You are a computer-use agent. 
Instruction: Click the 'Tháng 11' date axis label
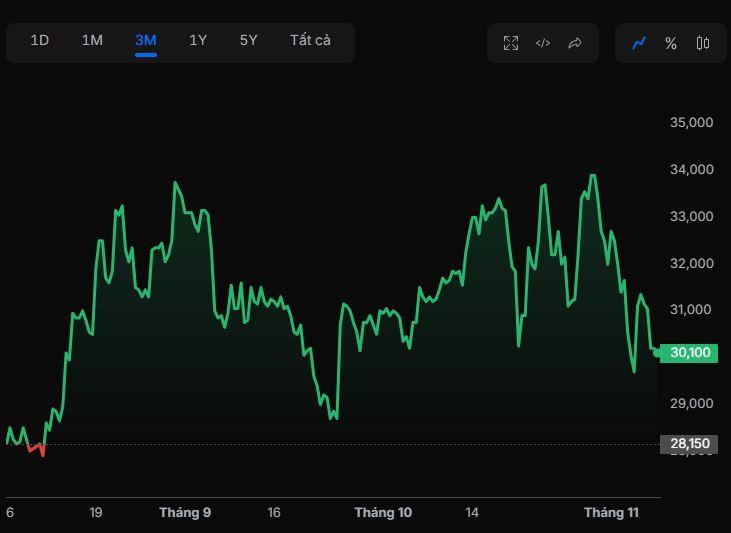point(611,513)
